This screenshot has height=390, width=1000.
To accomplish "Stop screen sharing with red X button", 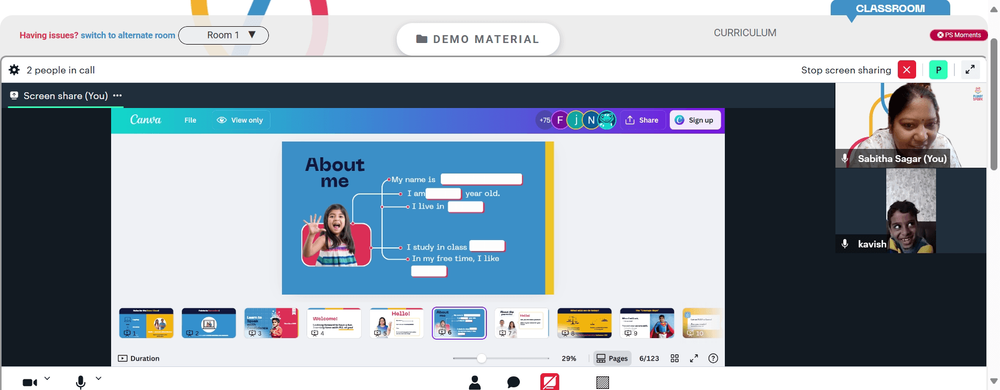I will tap(906, 70).
